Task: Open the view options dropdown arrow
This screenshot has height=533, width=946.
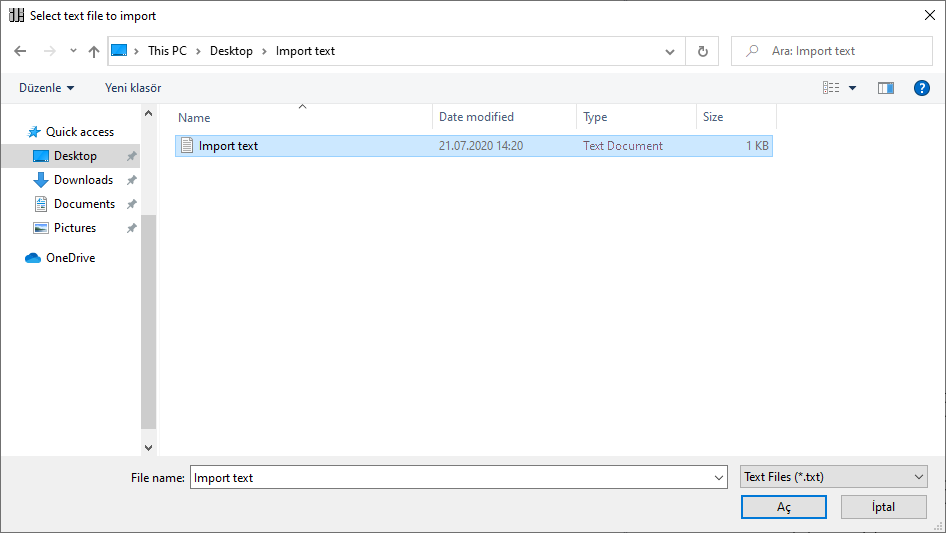Action: pos(853,88)
